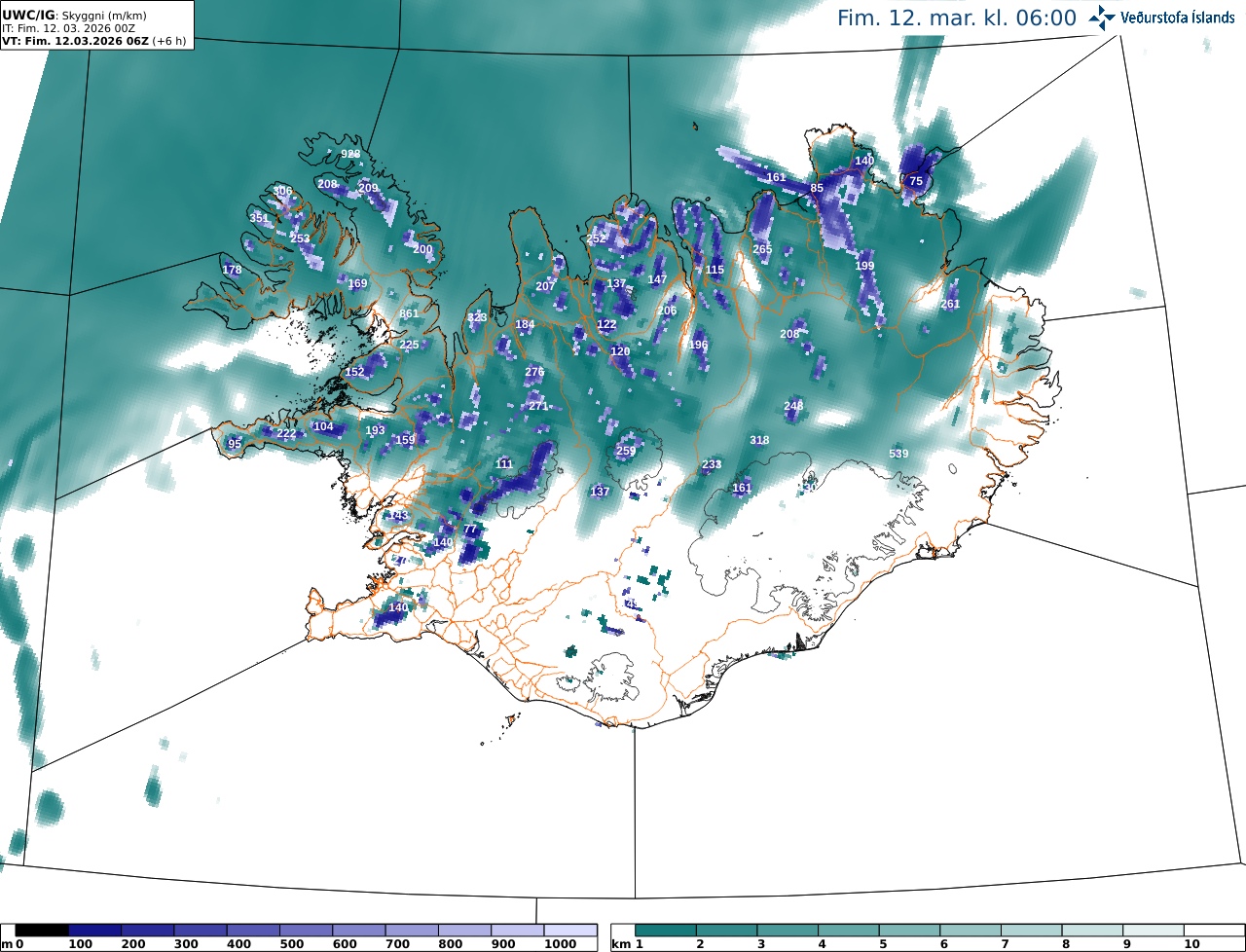Click the visibility value 147 on map

(x=657, y=279)
